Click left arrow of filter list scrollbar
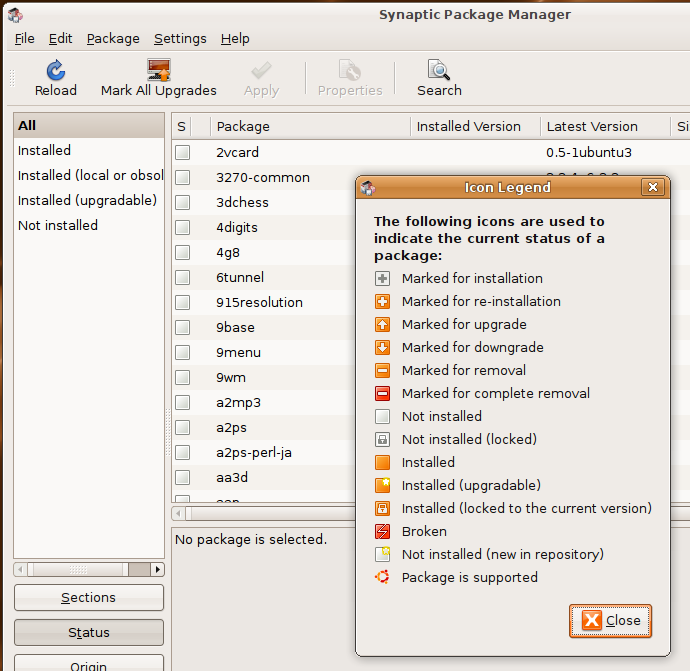This screenshot has width=690, height=671. (20, 570)
